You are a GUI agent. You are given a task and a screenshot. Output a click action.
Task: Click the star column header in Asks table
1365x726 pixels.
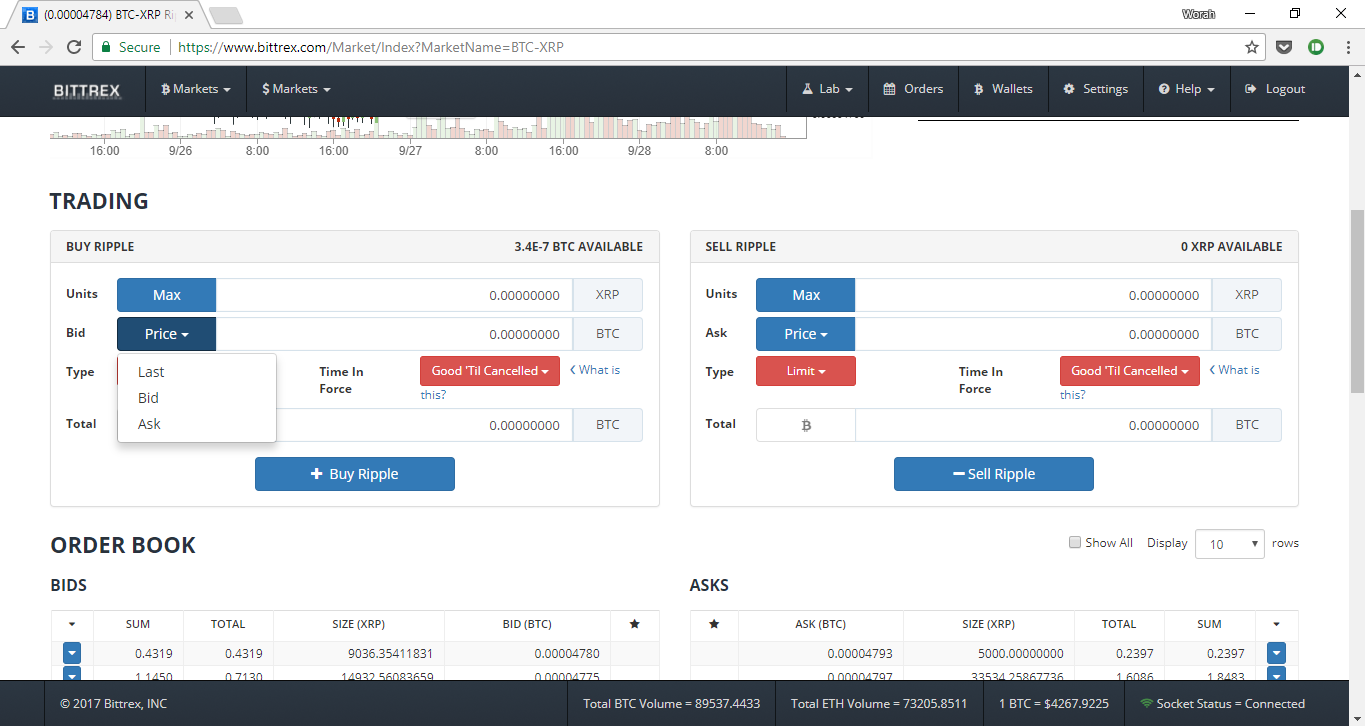[714, 624]
